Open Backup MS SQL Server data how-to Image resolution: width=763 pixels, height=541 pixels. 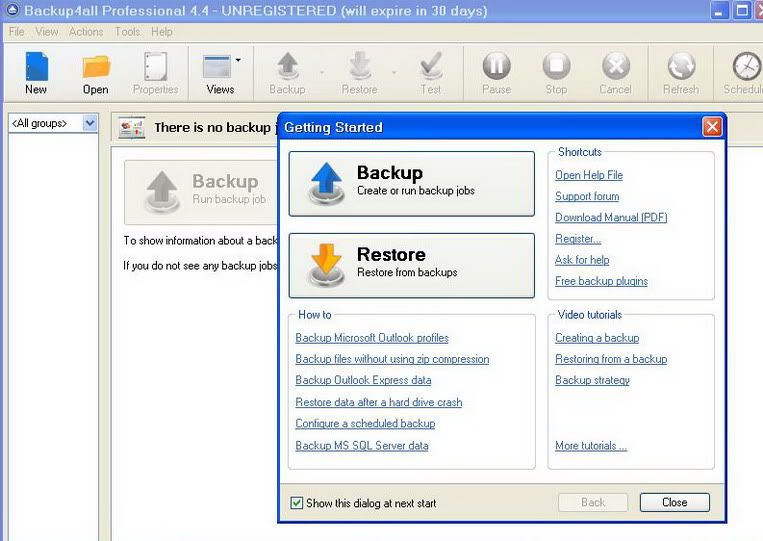(362, 446)
